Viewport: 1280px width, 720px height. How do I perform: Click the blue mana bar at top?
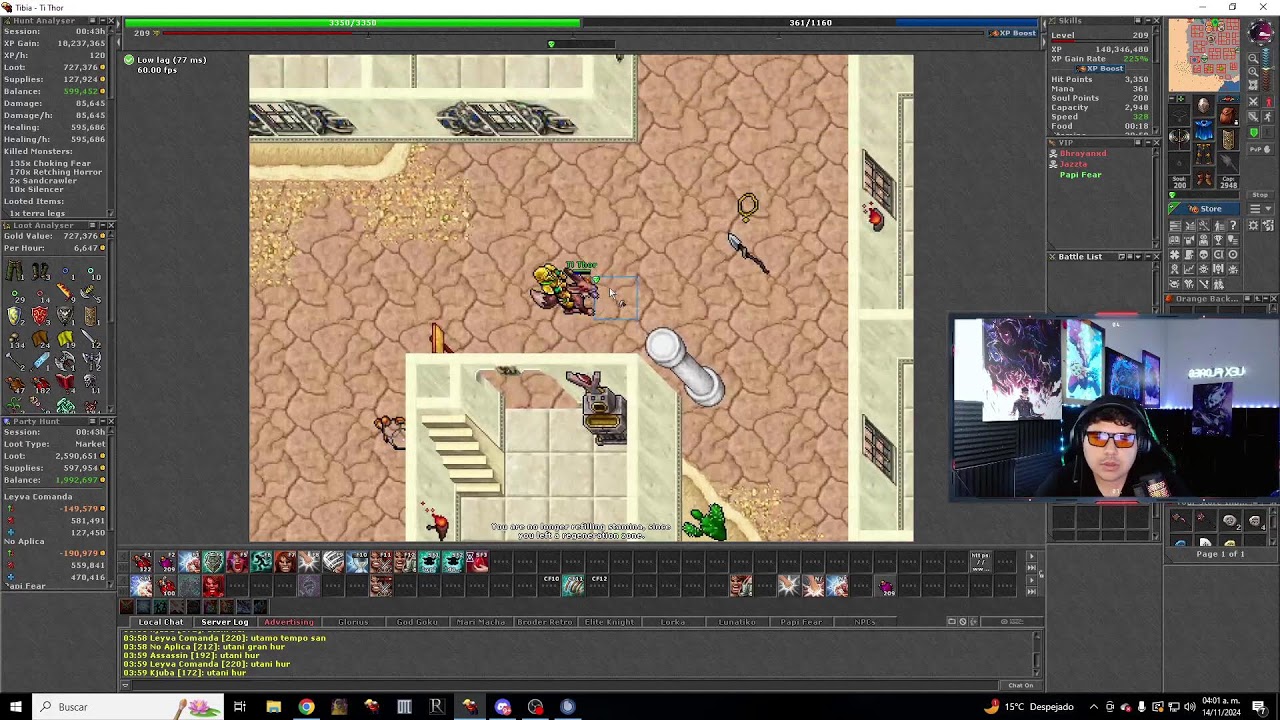810,22
